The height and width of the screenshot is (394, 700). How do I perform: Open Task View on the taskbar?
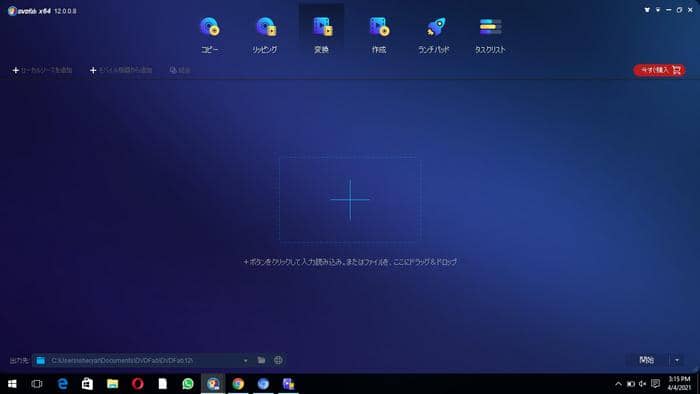(x=37, y=384)
